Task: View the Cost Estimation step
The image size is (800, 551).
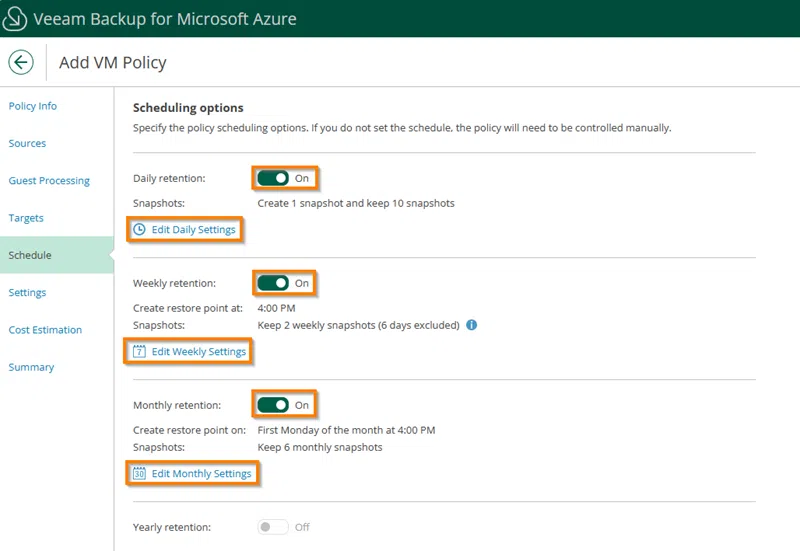Action: [45, 330]
